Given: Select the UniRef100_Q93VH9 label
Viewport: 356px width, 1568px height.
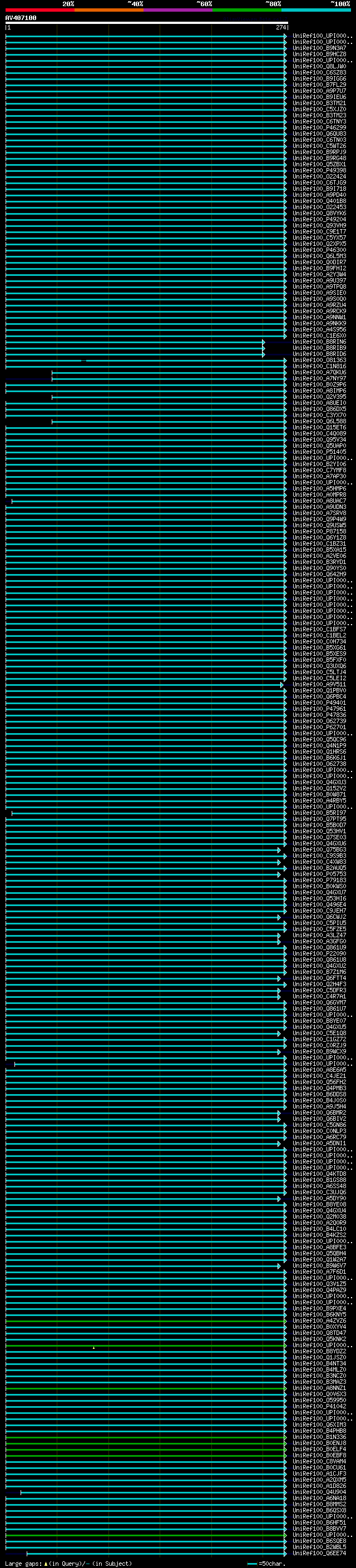Looking at the screenshot, I should tap(319, 226).
